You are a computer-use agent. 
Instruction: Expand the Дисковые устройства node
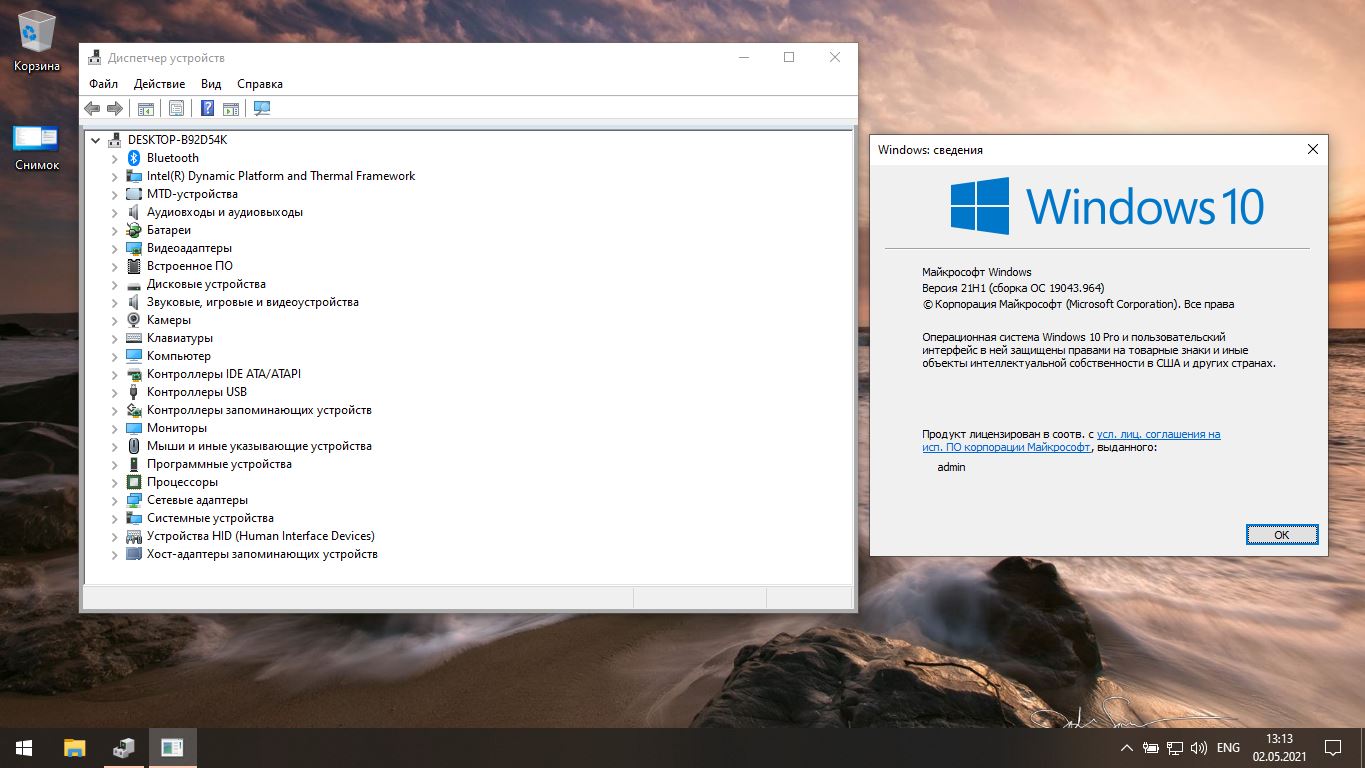(x=115, y=284)
